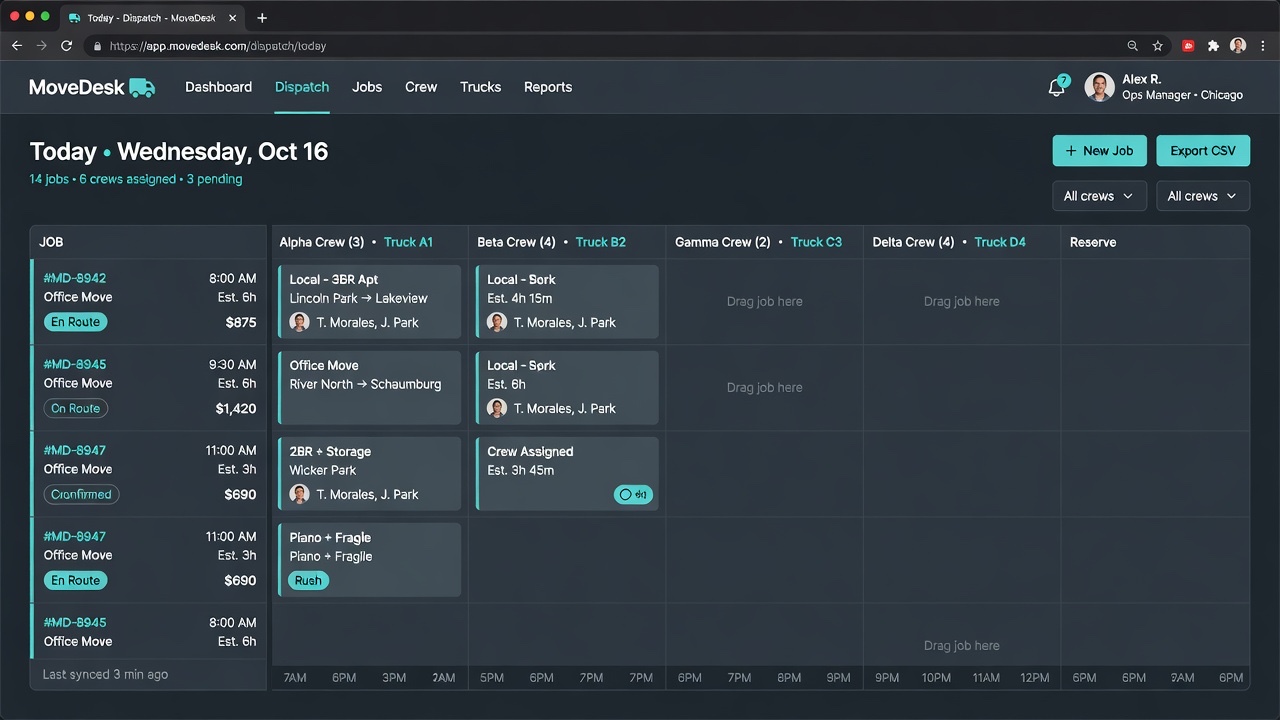The width and height of the screenshot is (1280, 720).
Task: Click the On Route badge on the $1,420 job
Action: click(x=76, y=408)
